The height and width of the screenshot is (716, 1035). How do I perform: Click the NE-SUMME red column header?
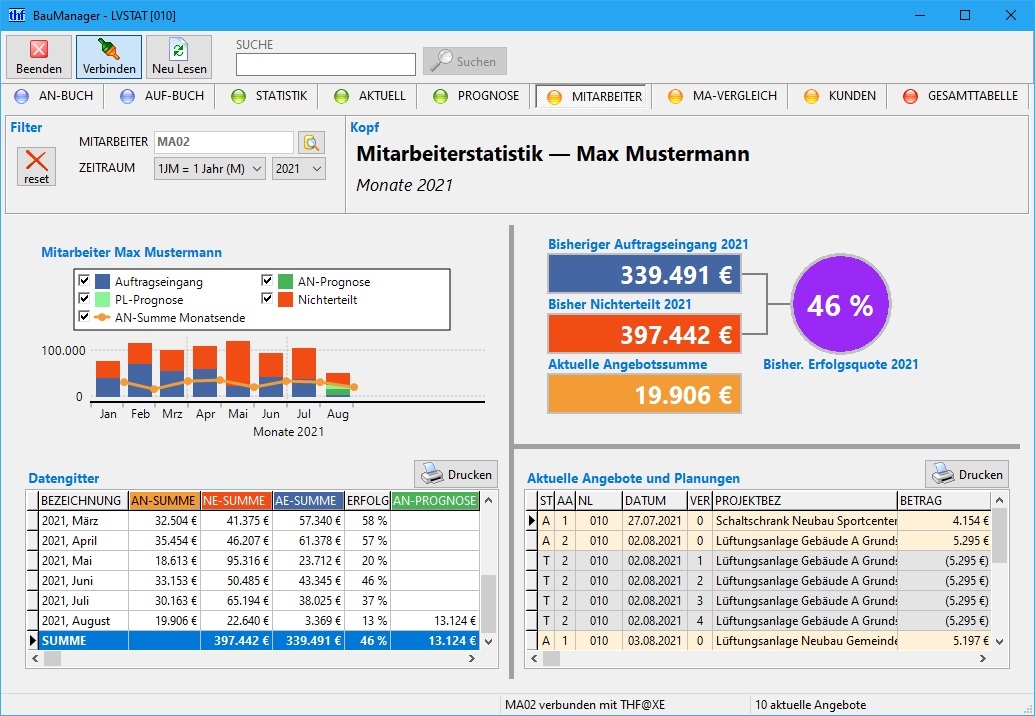[x=236, y=501]
